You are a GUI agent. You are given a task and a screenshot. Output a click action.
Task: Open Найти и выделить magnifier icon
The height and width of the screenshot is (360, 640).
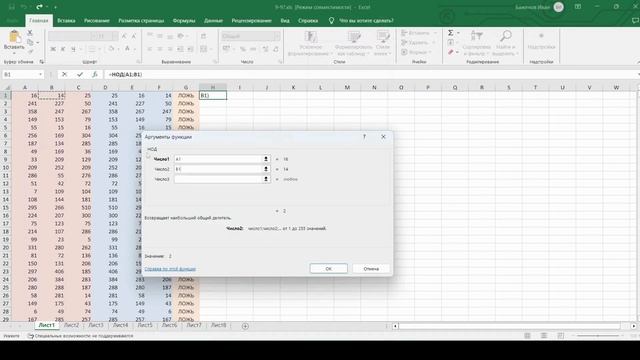505,36
